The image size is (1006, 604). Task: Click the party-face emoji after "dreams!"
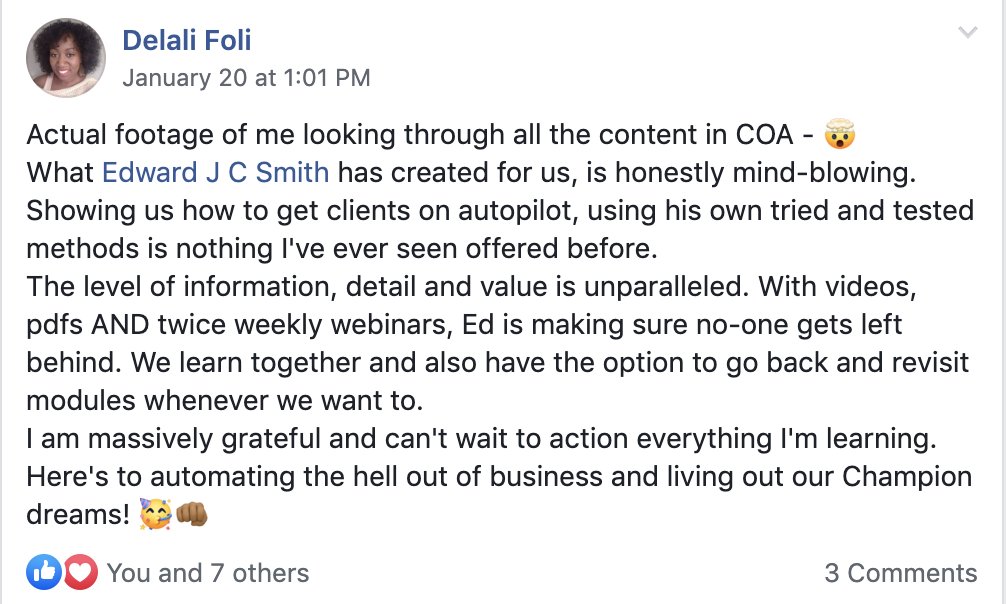point(155,515)
